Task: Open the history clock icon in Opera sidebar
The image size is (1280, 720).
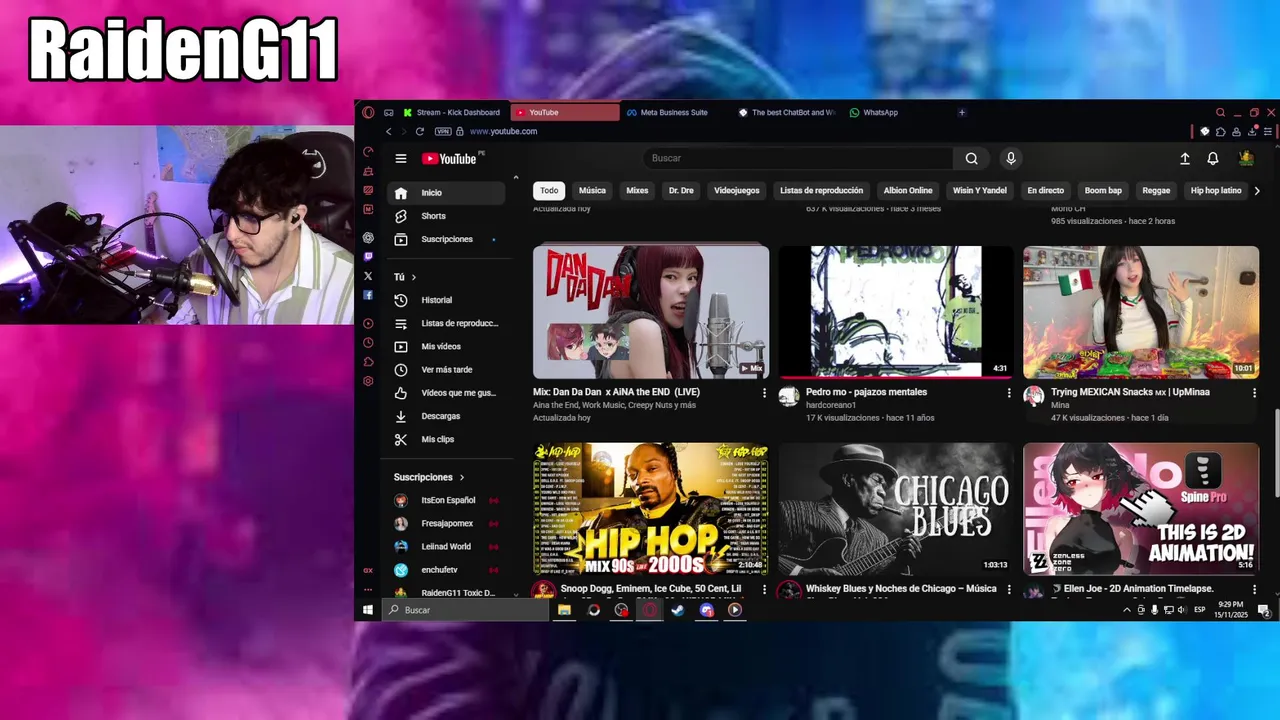Action: point(368,343)
